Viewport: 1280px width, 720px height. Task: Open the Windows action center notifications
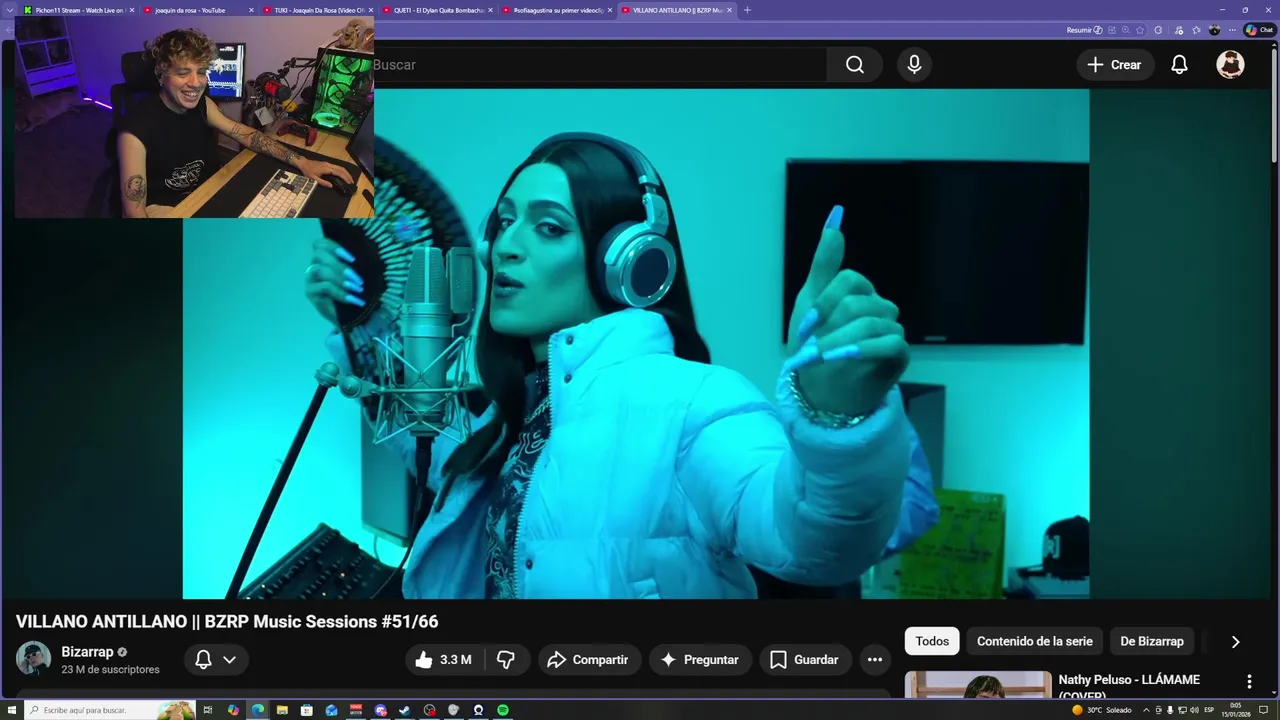[1263, 710]
